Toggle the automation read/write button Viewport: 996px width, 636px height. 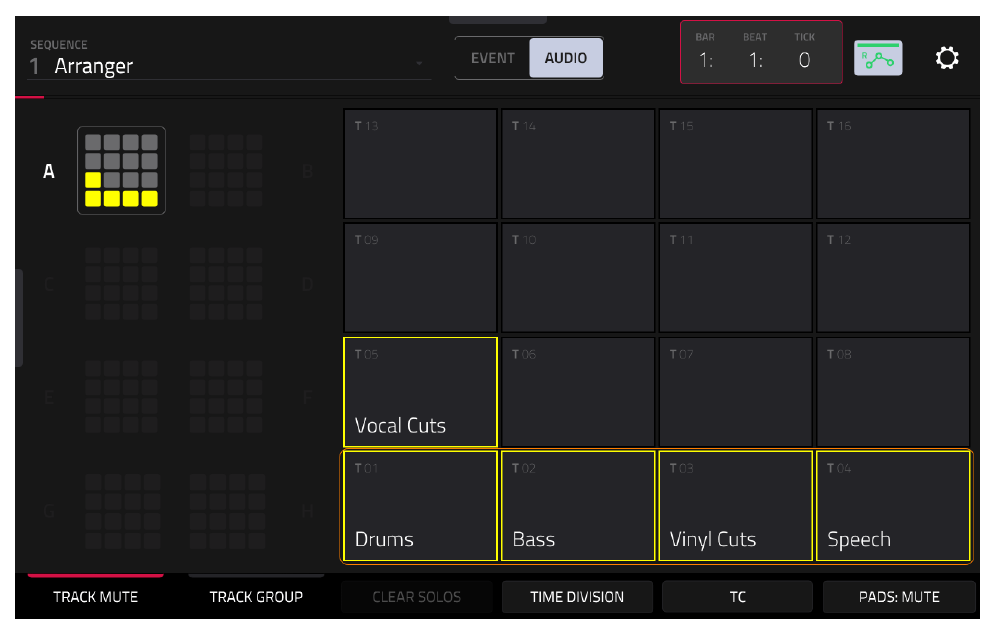tap(878, 58)
